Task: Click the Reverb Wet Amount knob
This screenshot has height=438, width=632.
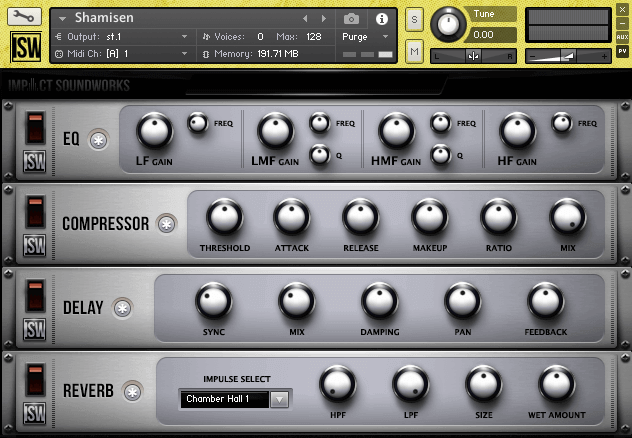Action: (557, 384)
